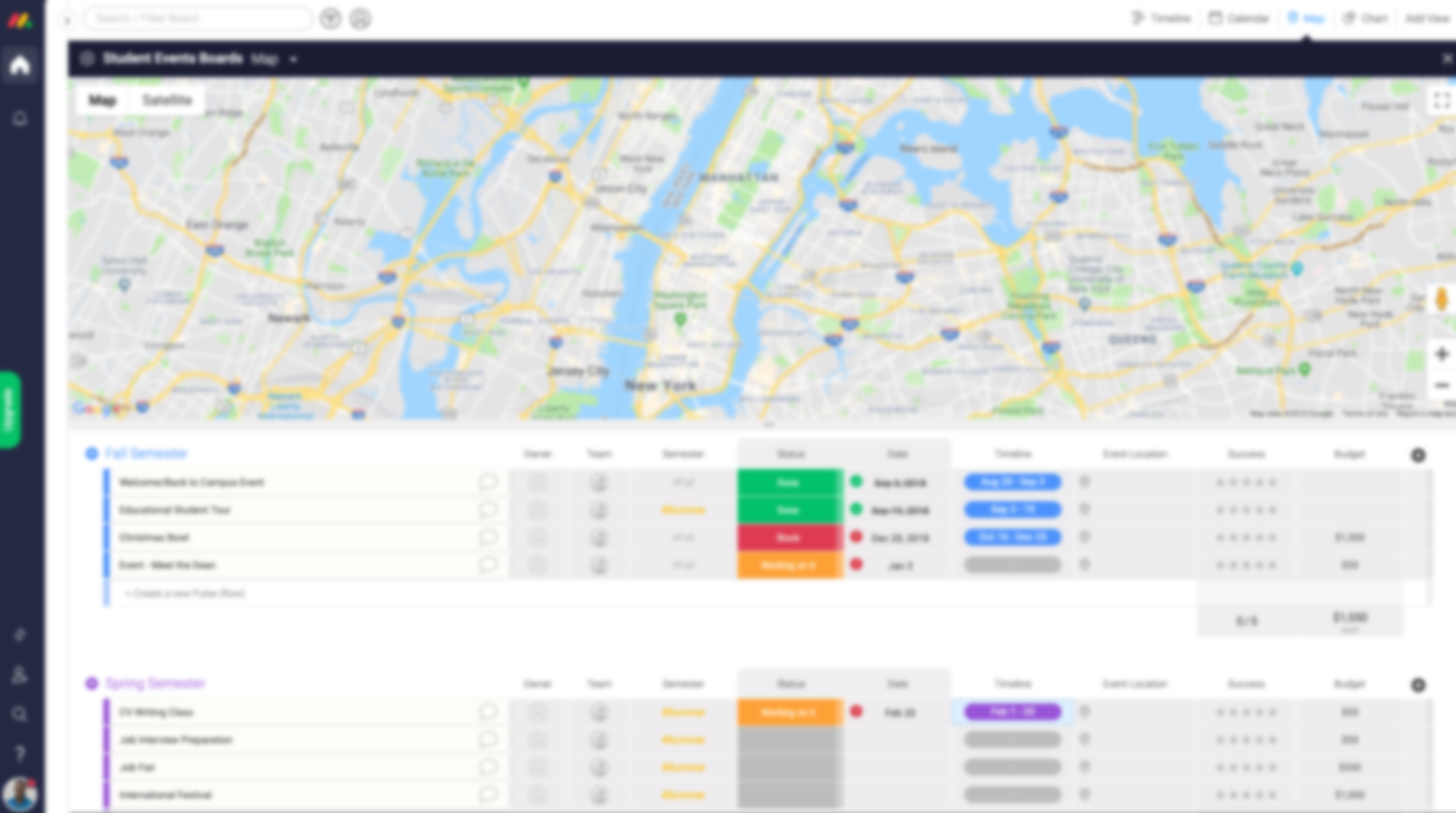Open conversation bubble for Job Fair
This screenshot has width=1456, height=813.
coord(488,767)
